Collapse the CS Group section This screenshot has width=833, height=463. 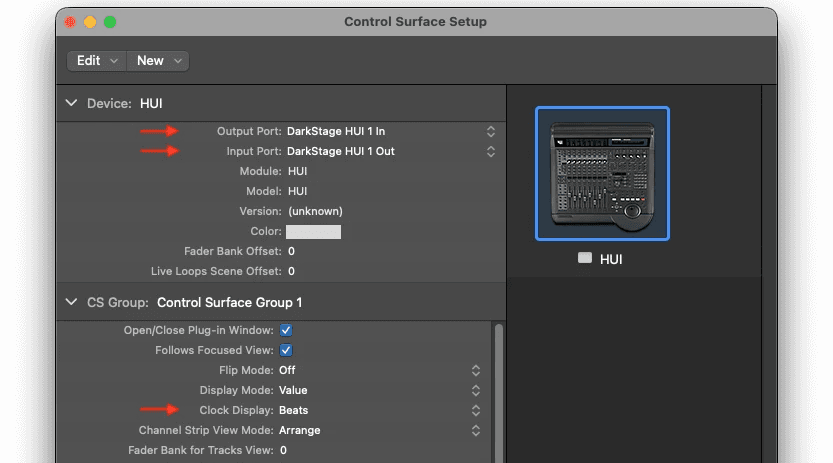(71, 302)
